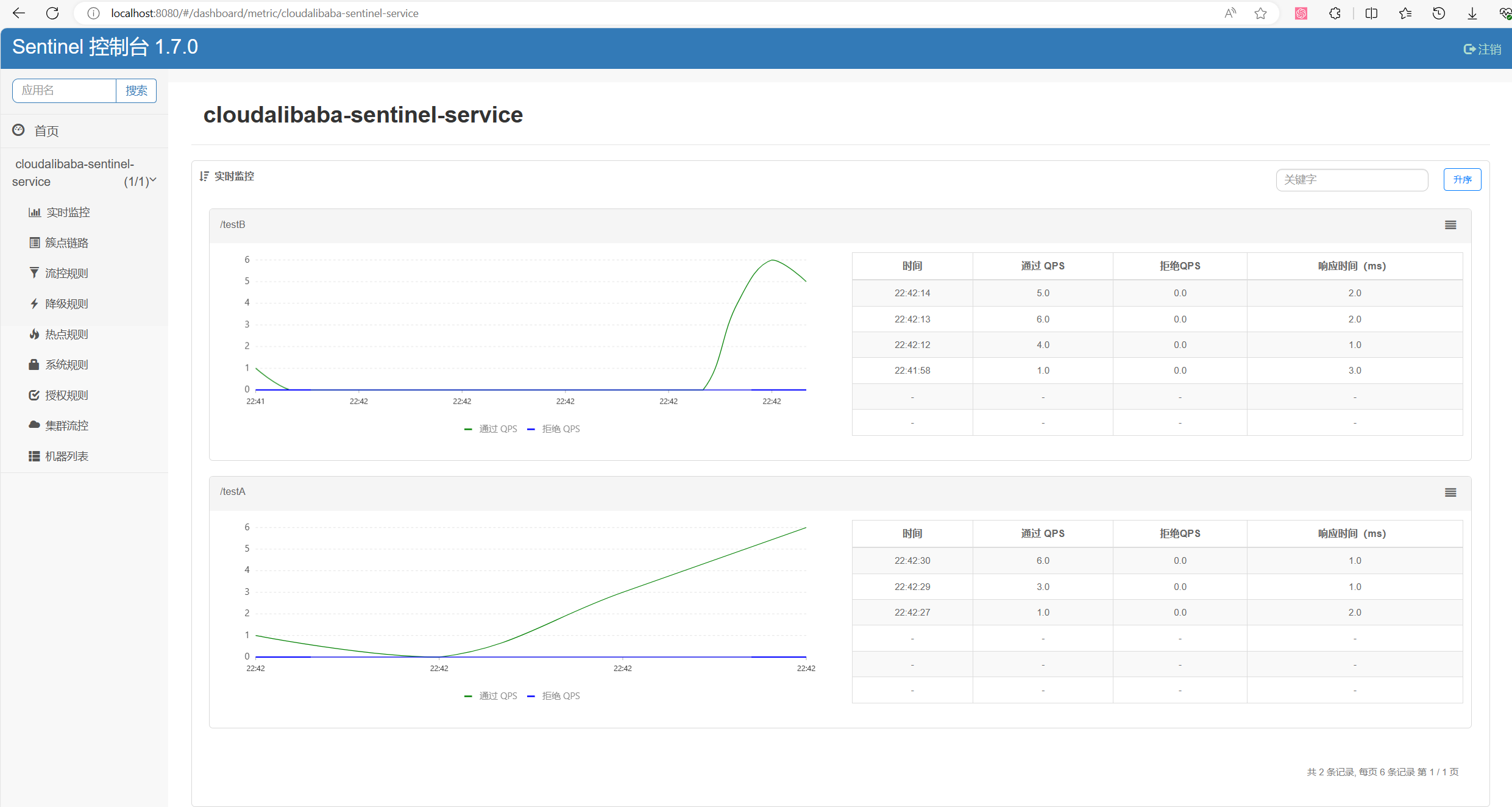The height and width of the screenshot is (807, 1512).
Task: Toggle split screen icon
Action: (1372, 13)
